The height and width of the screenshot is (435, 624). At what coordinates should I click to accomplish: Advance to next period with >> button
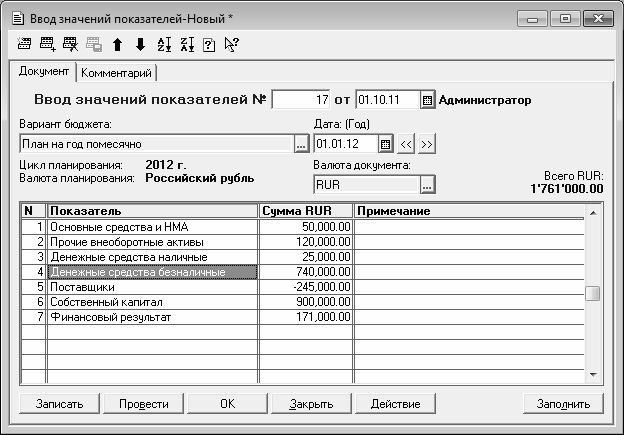tap(427, 144)
